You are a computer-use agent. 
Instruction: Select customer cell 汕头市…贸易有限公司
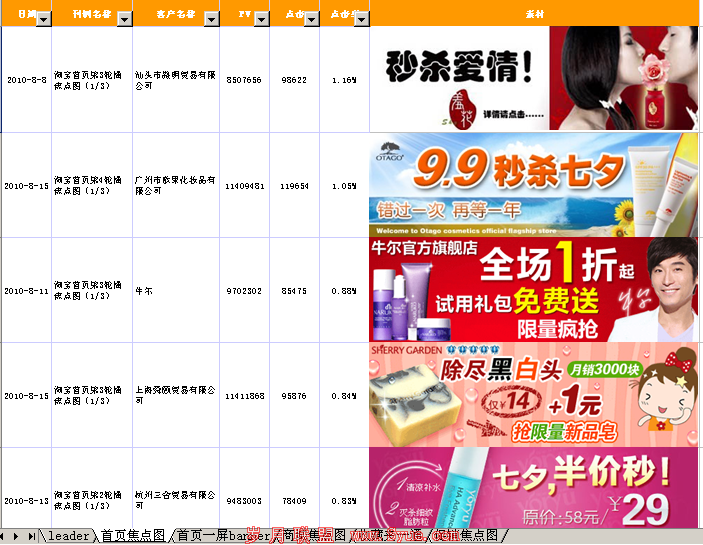coord(176,80)
